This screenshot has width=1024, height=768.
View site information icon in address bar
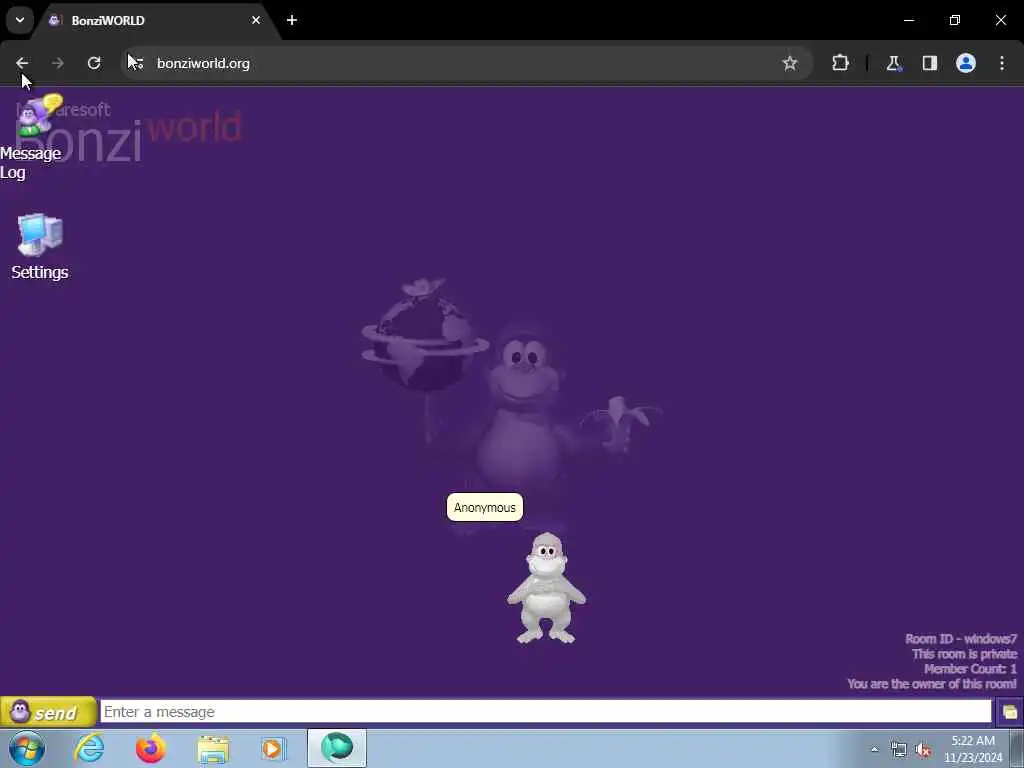point(136,63)
